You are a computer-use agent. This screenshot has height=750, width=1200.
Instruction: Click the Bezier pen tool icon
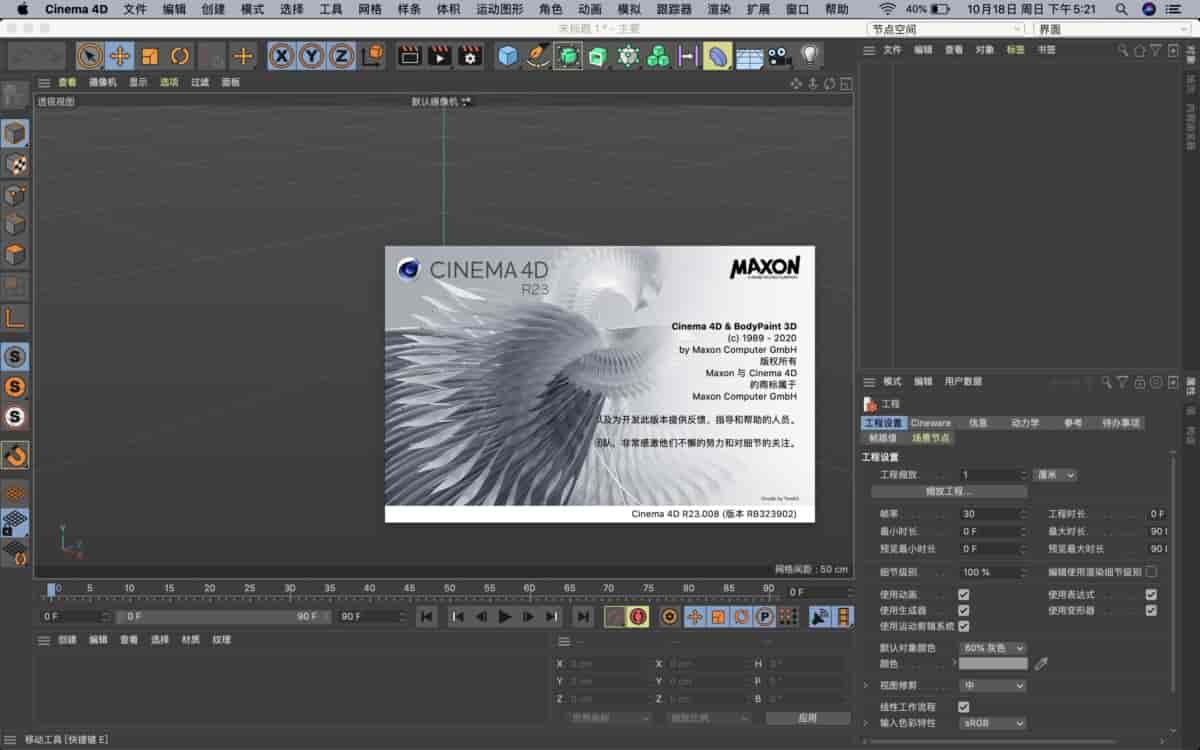[x=537, y=56]
